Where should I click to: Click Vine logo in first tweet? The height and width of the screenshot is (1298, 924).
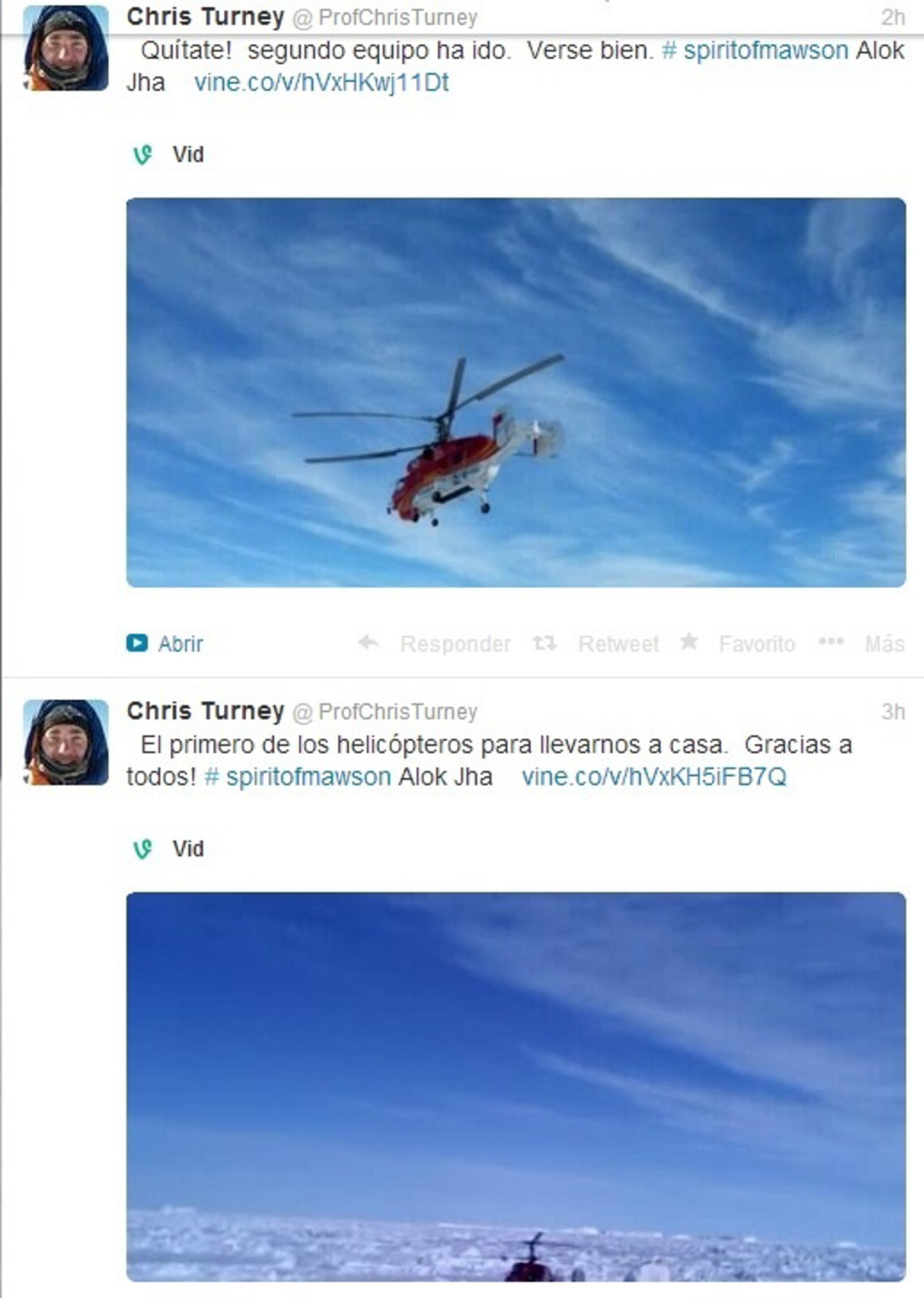pyautogui.click(x=143, y=155)
